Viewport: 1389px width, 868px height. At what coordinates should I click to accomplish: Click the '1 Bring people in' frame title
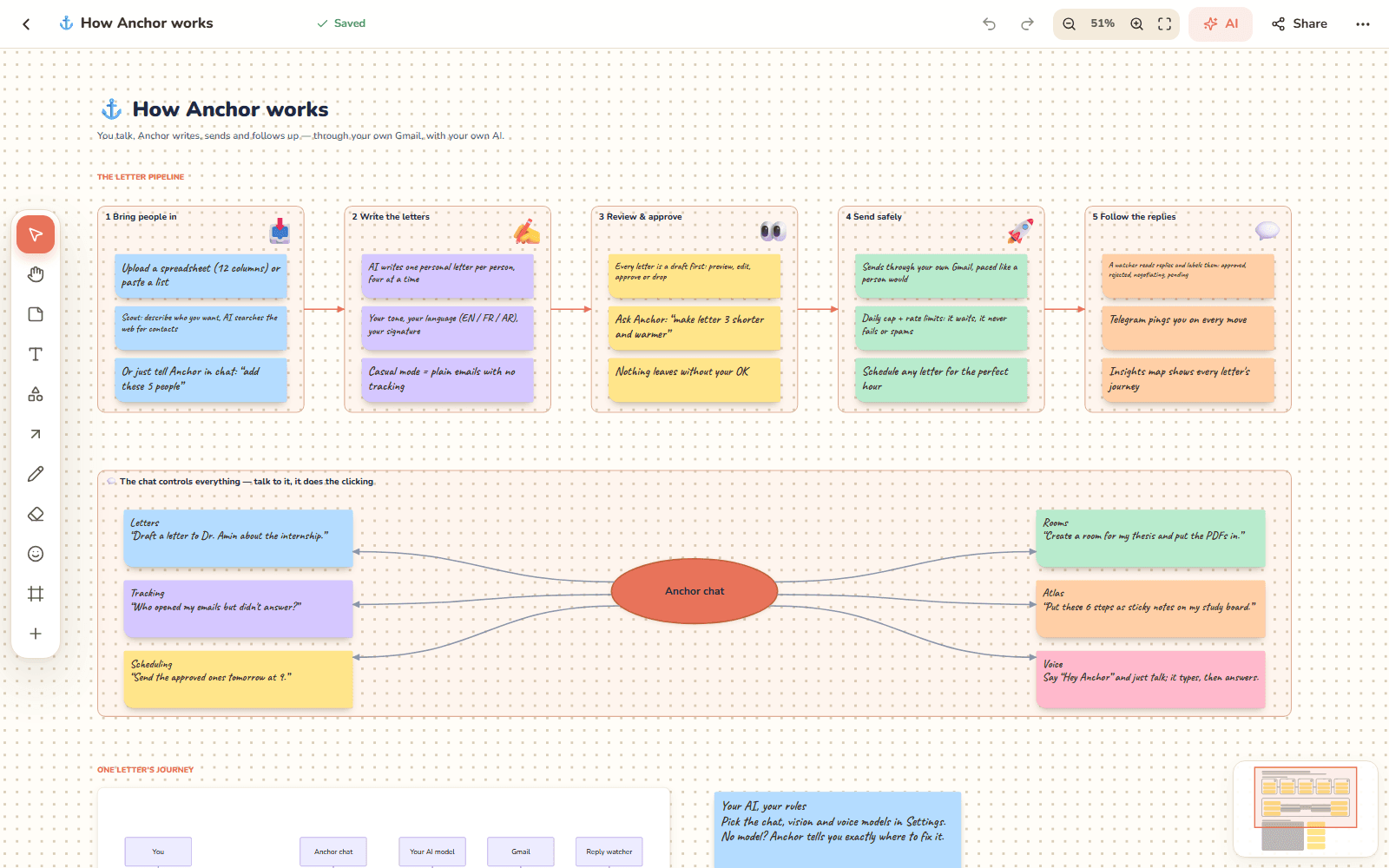141,217
